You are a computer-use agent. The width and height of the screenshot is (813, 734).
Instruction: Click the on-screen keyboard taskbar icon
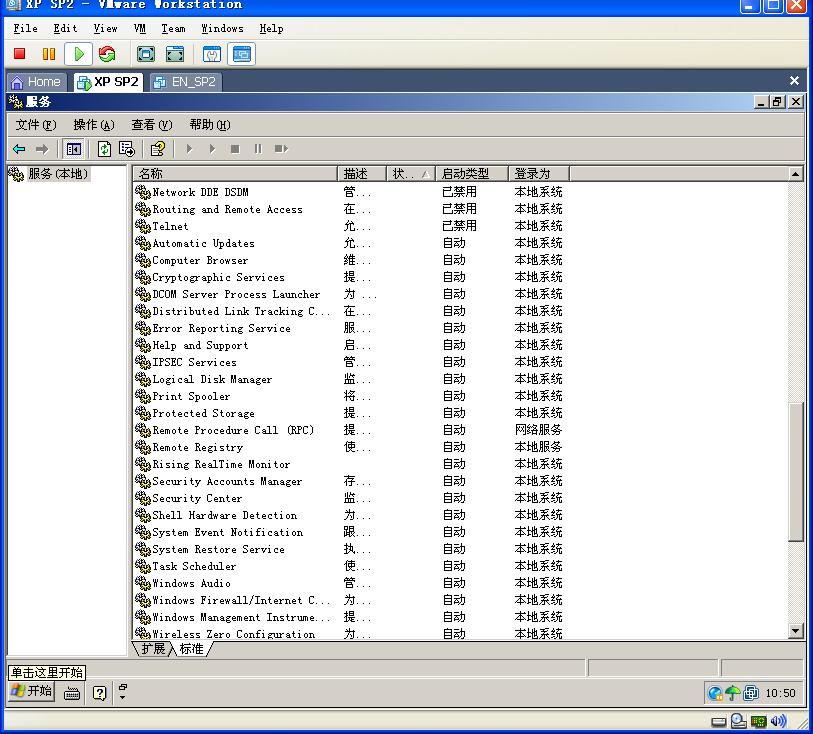72,693
